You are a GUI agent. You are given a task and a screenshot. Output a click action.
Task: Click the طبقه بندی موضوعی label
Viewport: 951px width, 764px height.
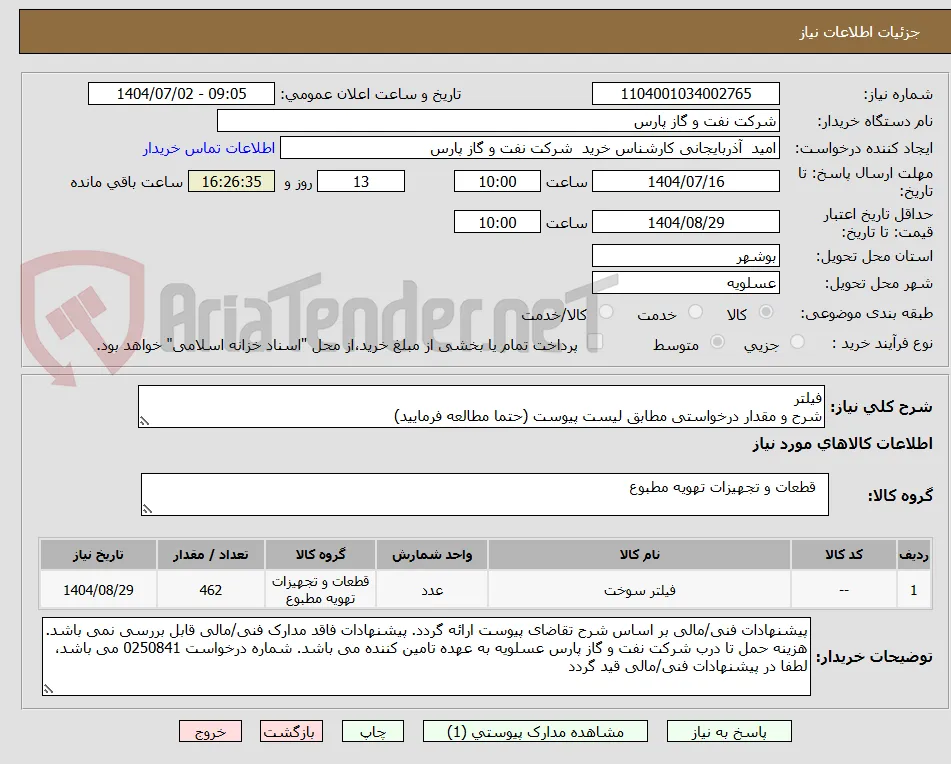point(867,313)
